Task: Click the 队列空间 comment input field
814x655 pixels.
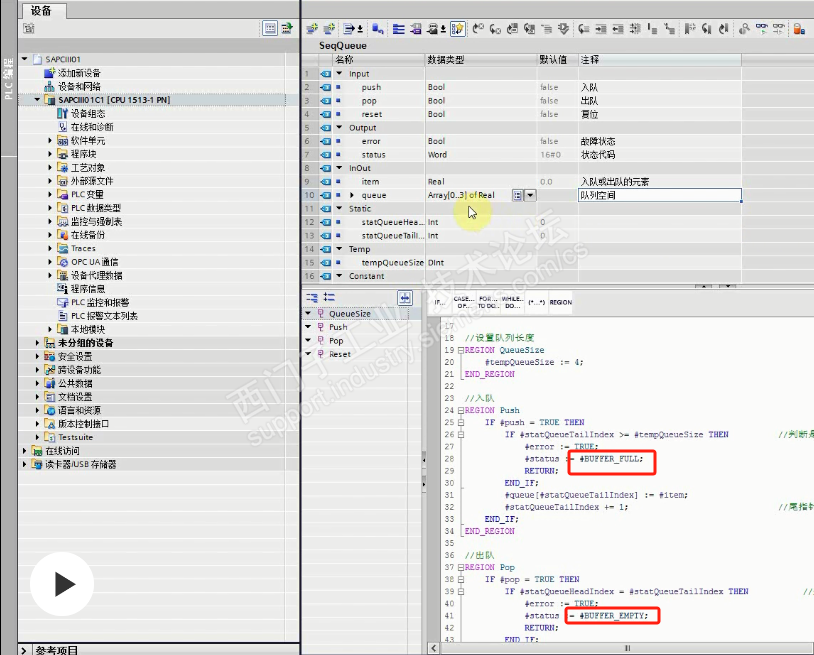Action: tap(659, 195)
